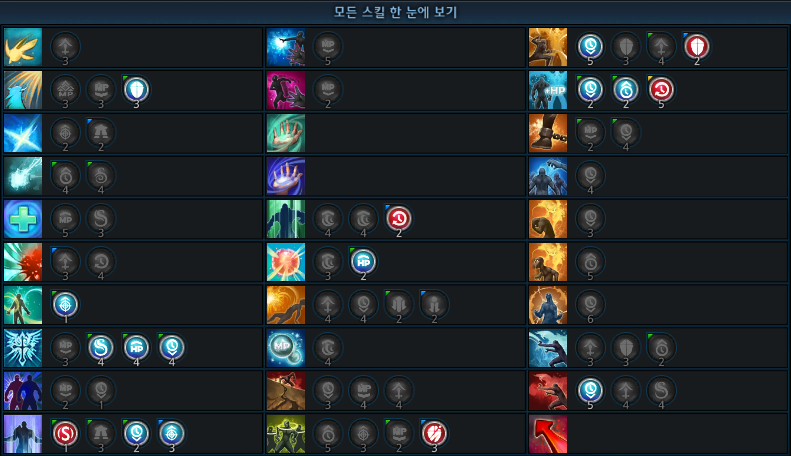The height and width of the screenshot is (456, 791).
Task: Click the red arrow skill icon
Action: [548, 434]
